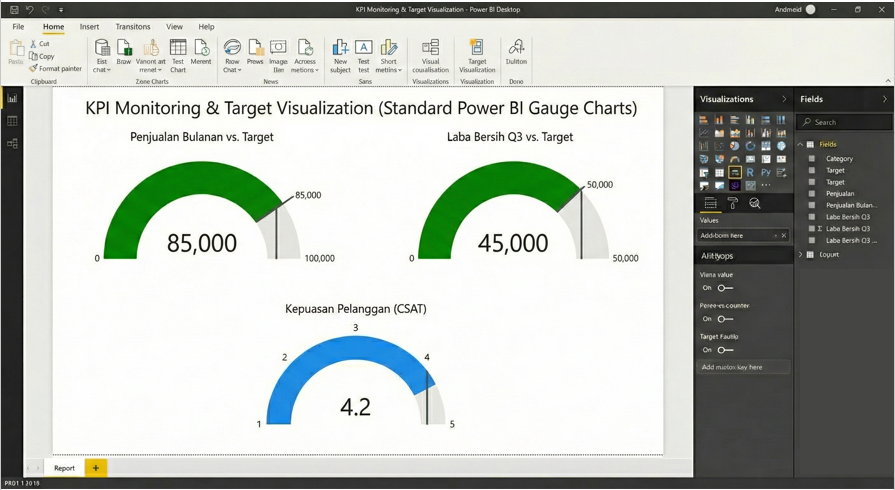Click the Copy button in Clipboard group
The width and height of the screenshot is (895, 490).
click(x=42, y=57)
